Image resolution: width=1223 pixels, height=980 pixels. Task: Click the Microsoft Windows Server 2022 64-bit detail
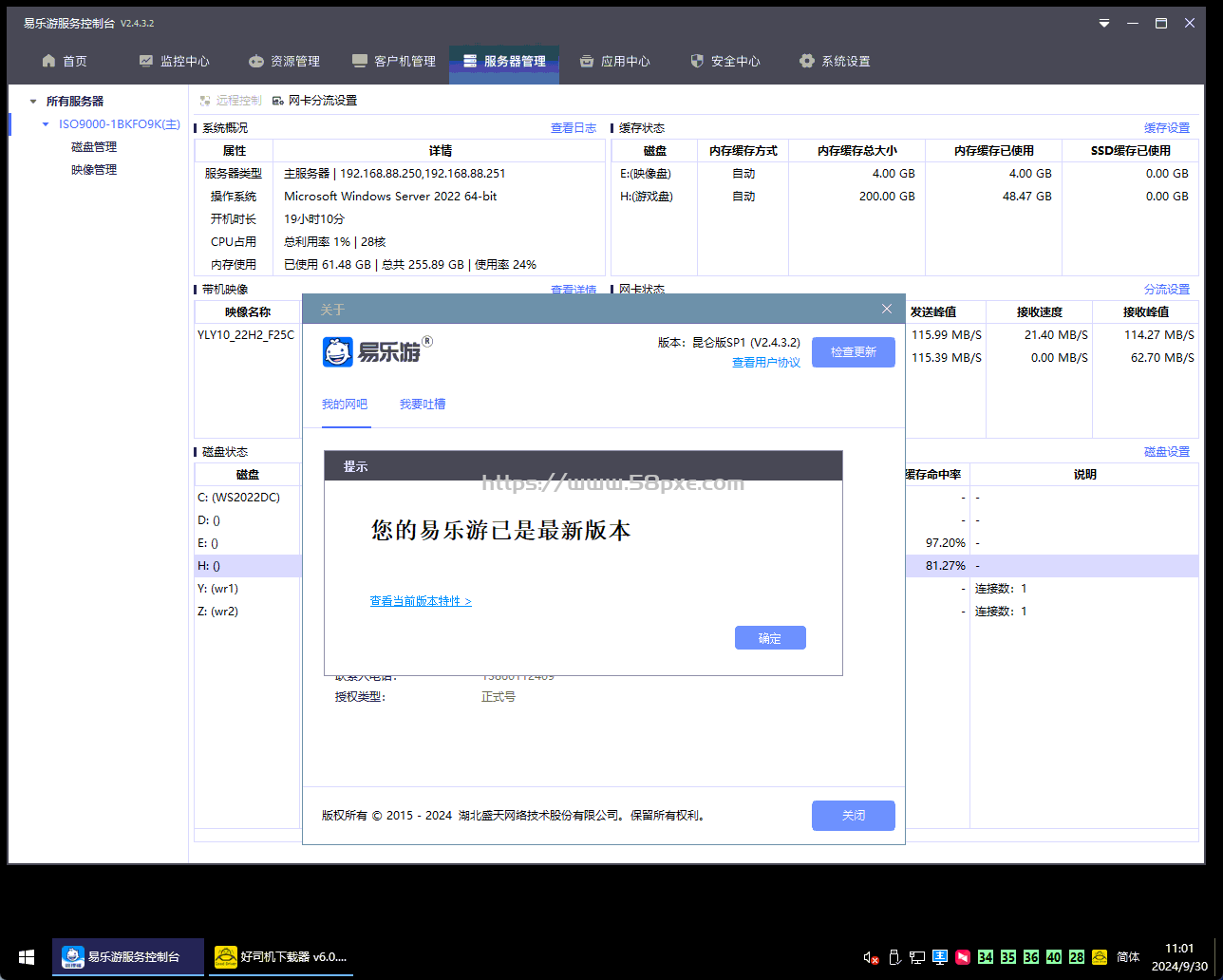390,197
